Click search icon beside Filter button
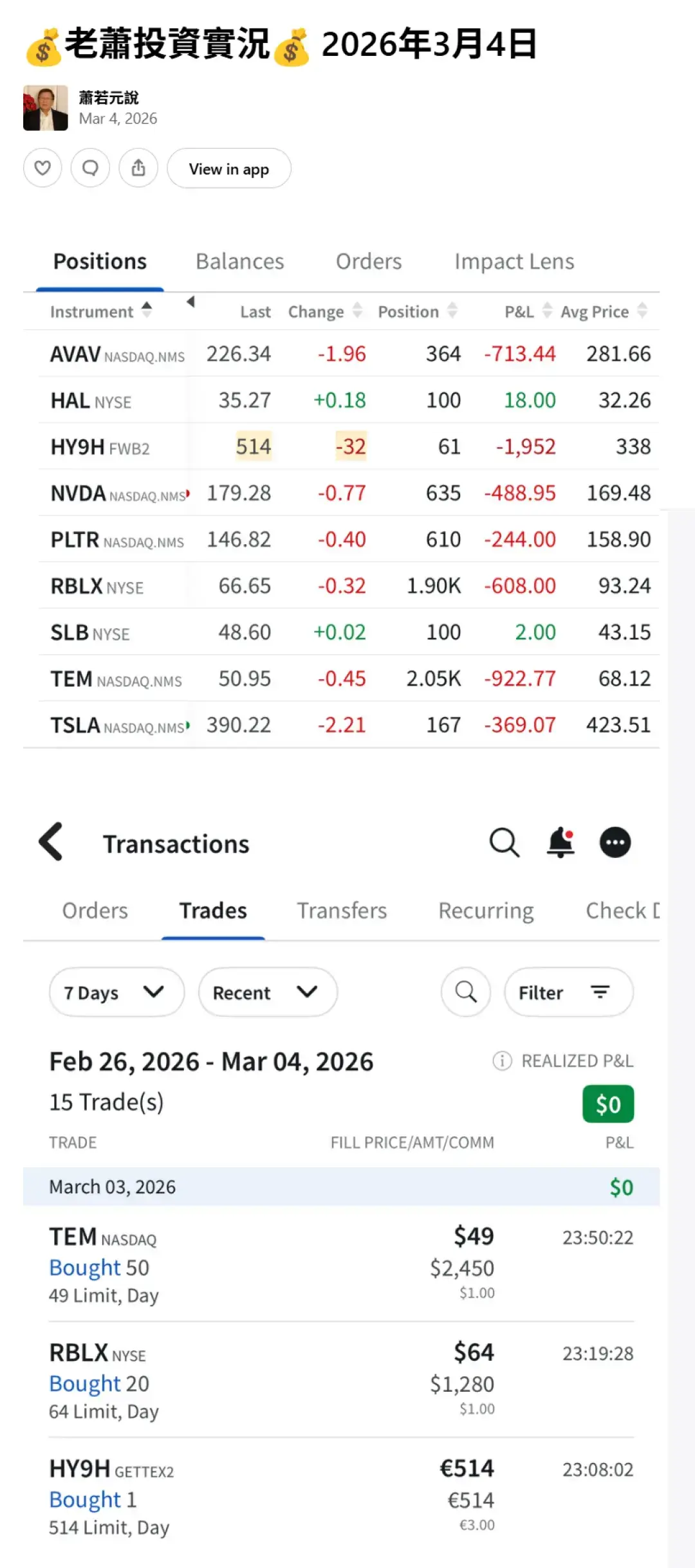 click(x=466, y=992)
